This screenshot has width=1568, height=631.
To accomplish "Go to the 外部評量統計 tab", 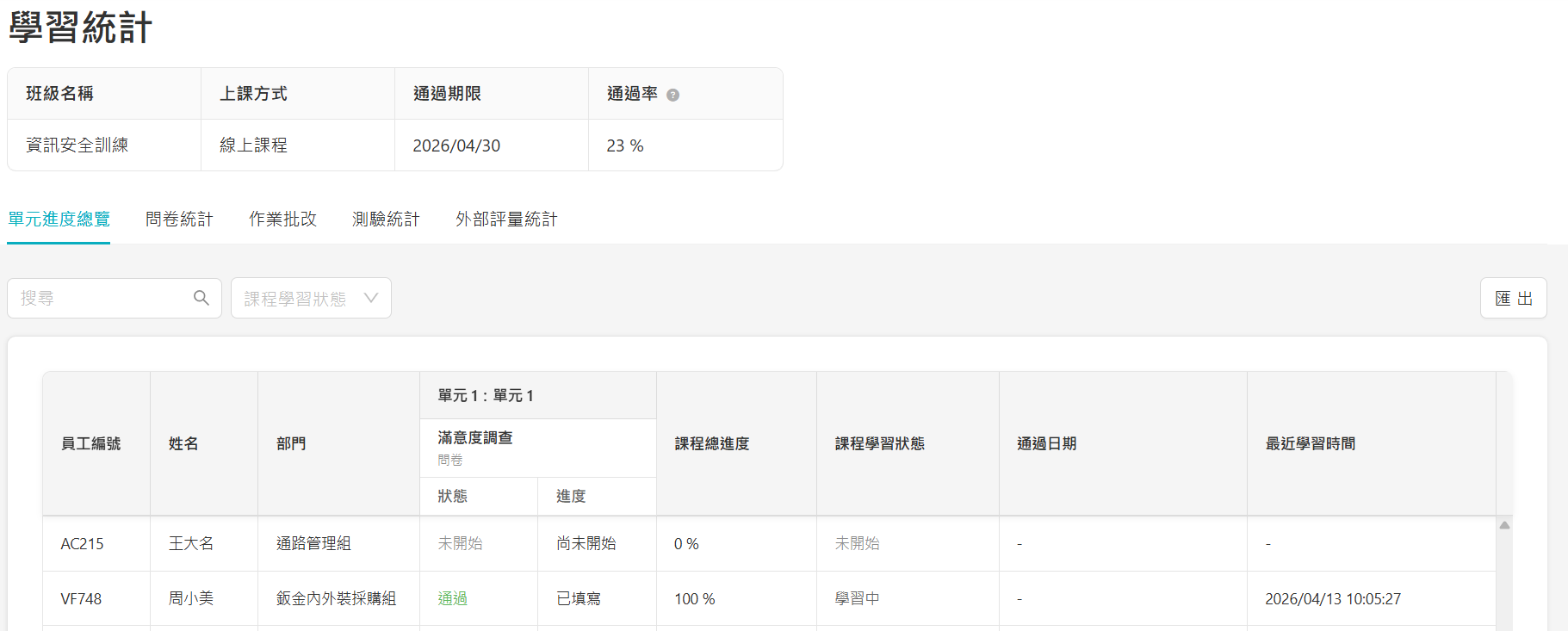I will tap(506, 220).
